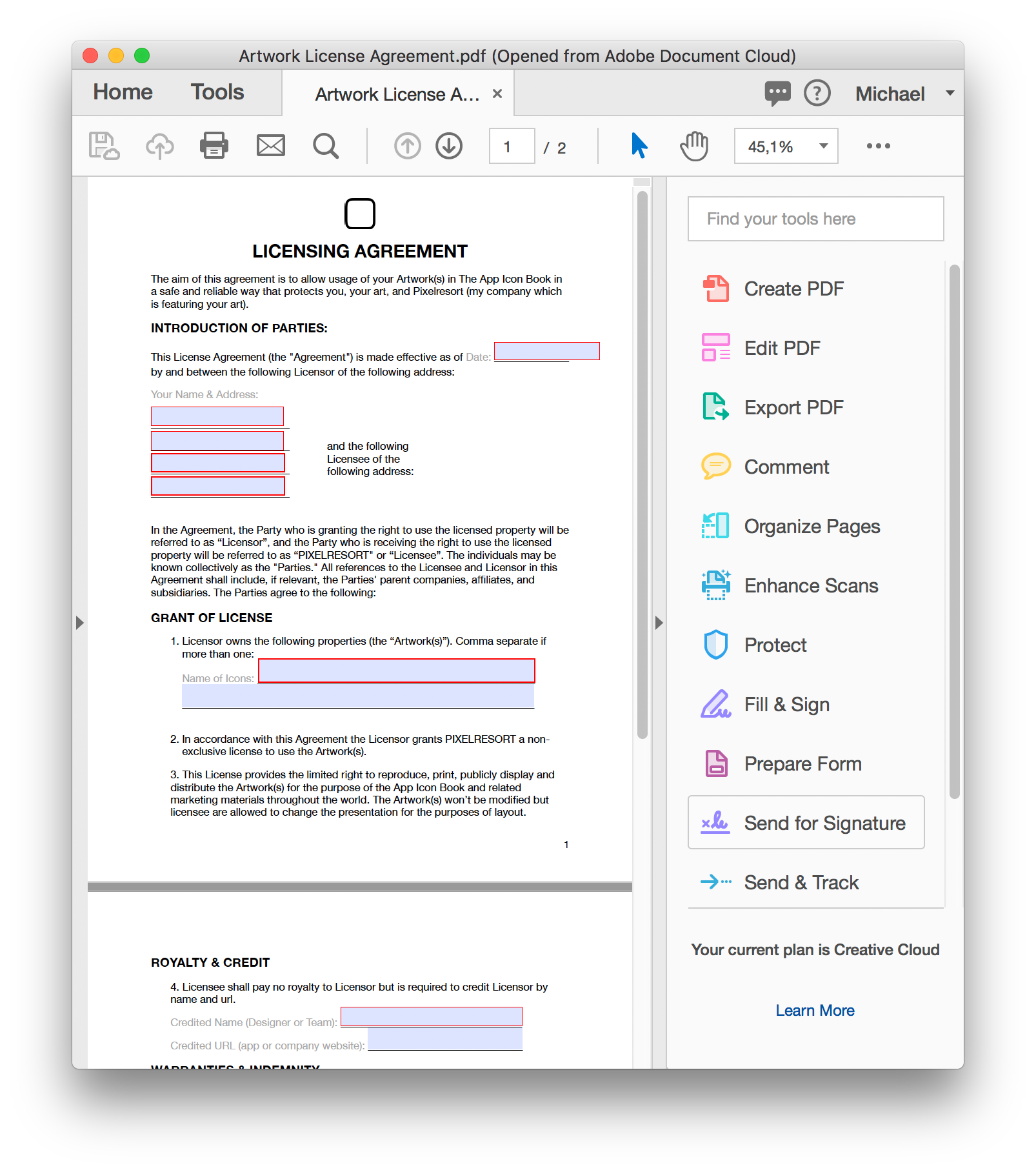Screen dimensions: 1036x1172
Task: Open the notifications chat bubble icon
Action: [x=777, y=94]
